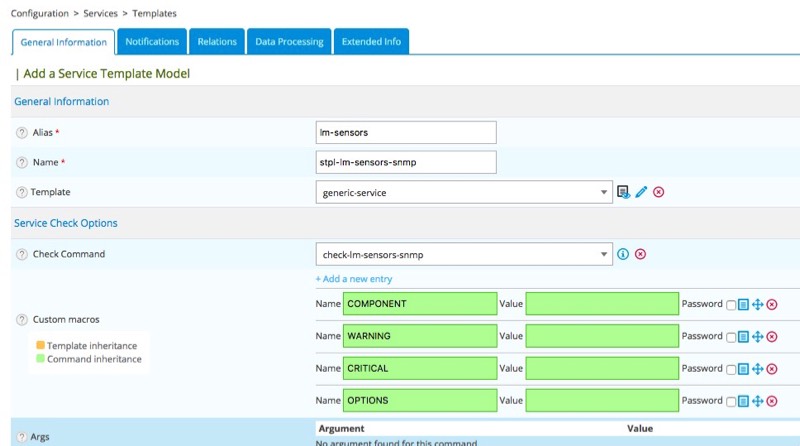The height and width of the screenshot is (446, 800).
Task: Click the view template icon beside generic-service
Action: click(x=624, y=192)
